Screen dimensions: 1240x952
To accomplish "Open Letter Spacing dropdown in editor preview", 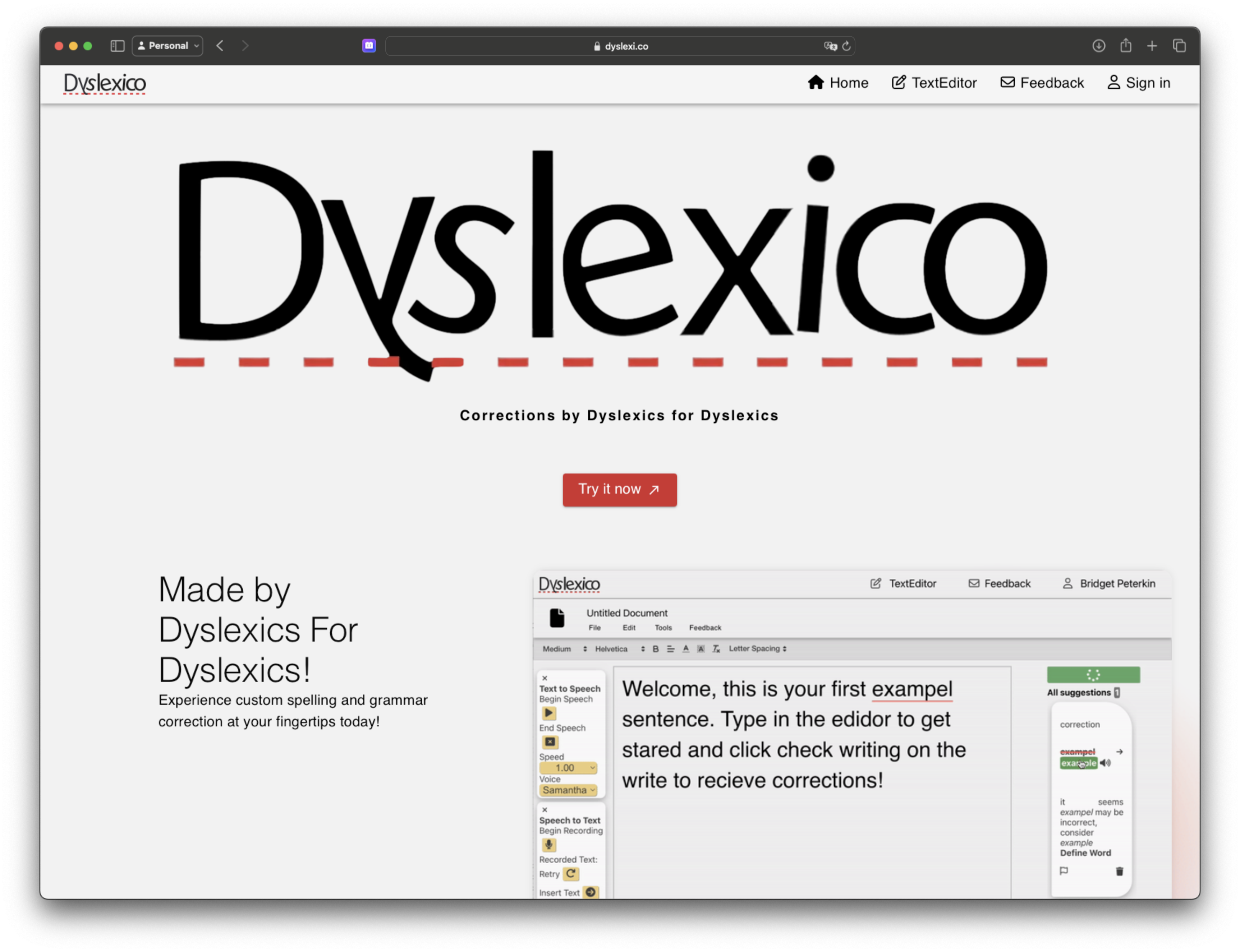I will tap(758, 648).
